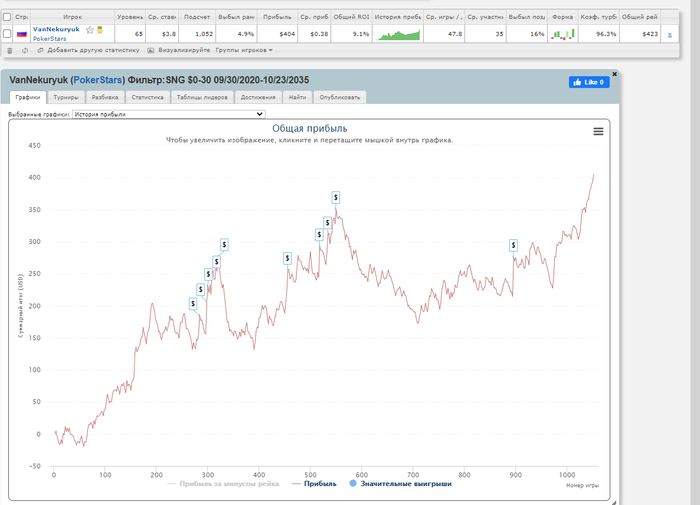Open the chart hamburger menu icon
Image resolution: width=700 pixels, height=505 pixels.
coord(598,131)
